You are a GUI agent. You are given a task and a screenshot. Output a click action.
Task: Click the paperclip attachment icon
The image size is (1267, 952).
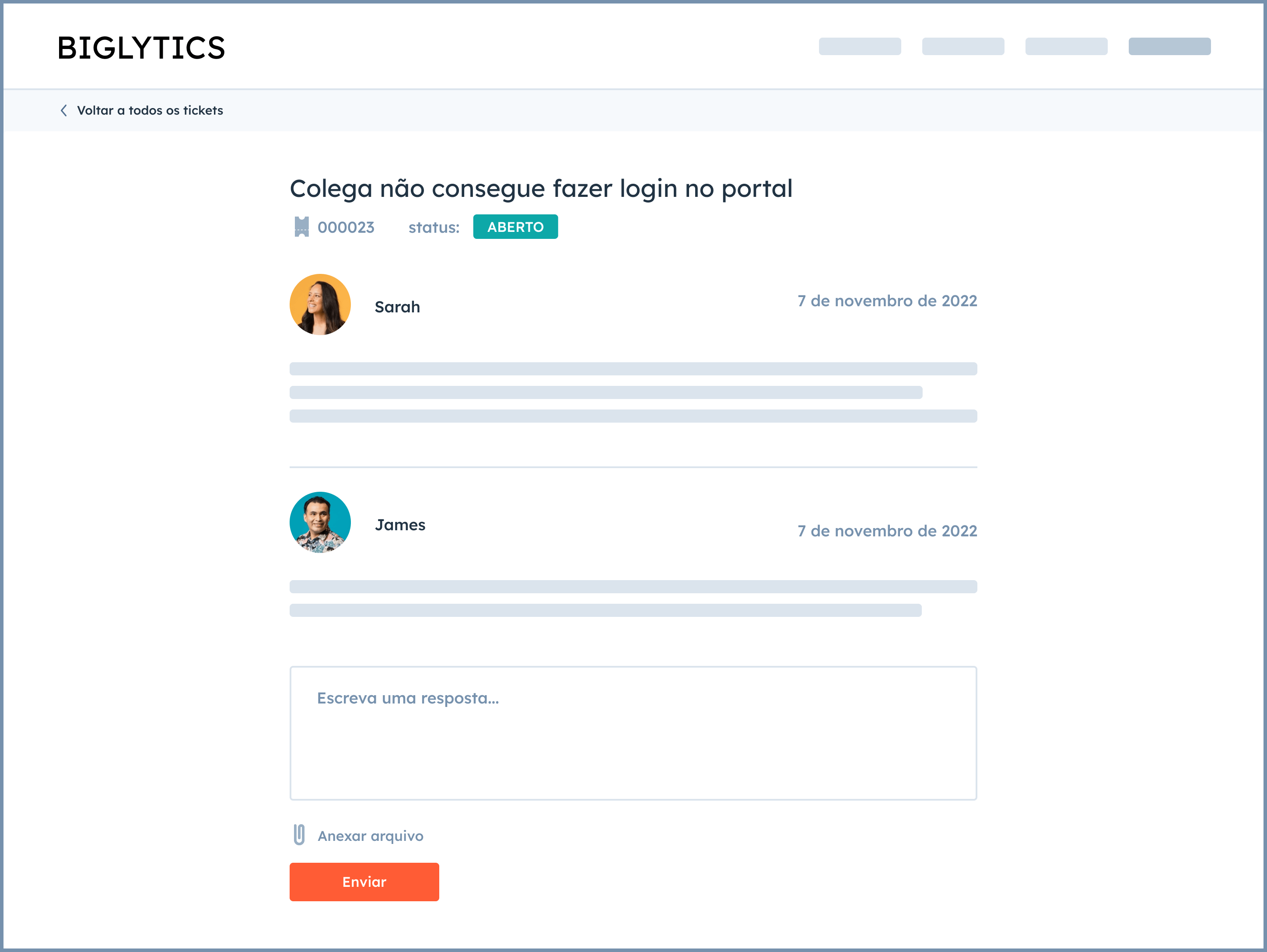pos(298,835)
